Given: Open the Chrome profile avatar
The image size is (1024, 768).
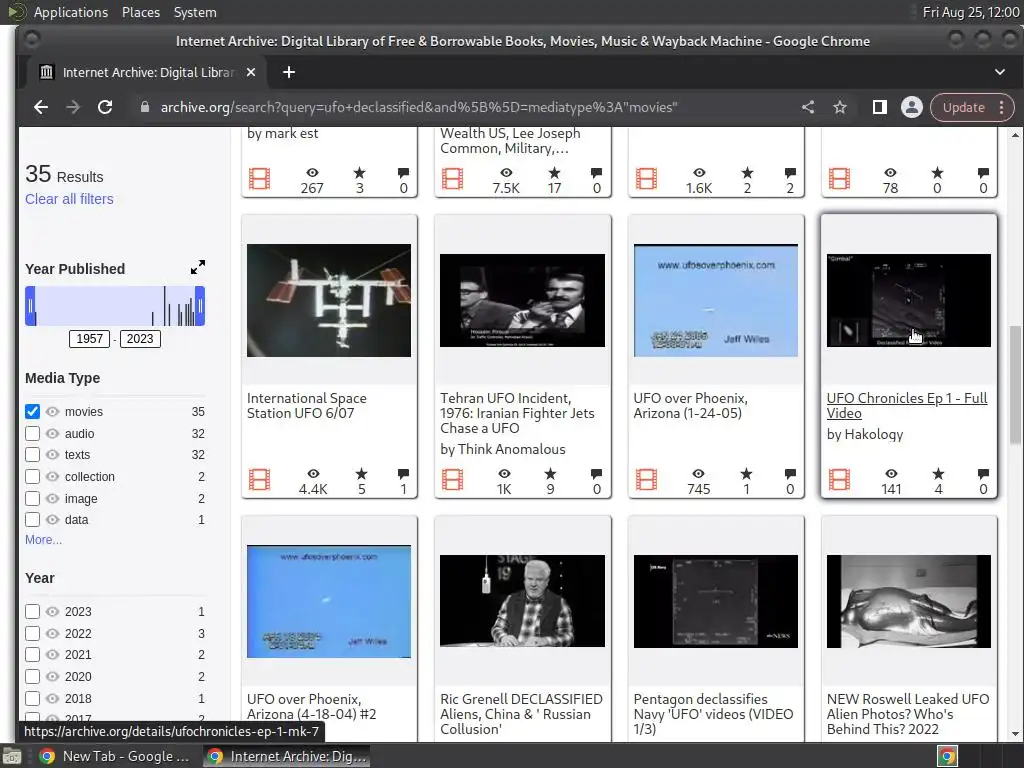Looking at the screenshot, I should coord(912,107).
